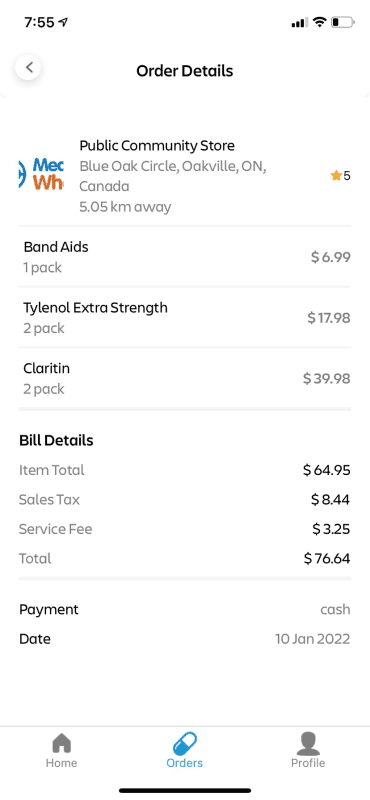The height and width of the screenshot is (800, 370).
Task: Tap the Wi-Fi status icon
Action: (319, 22)
